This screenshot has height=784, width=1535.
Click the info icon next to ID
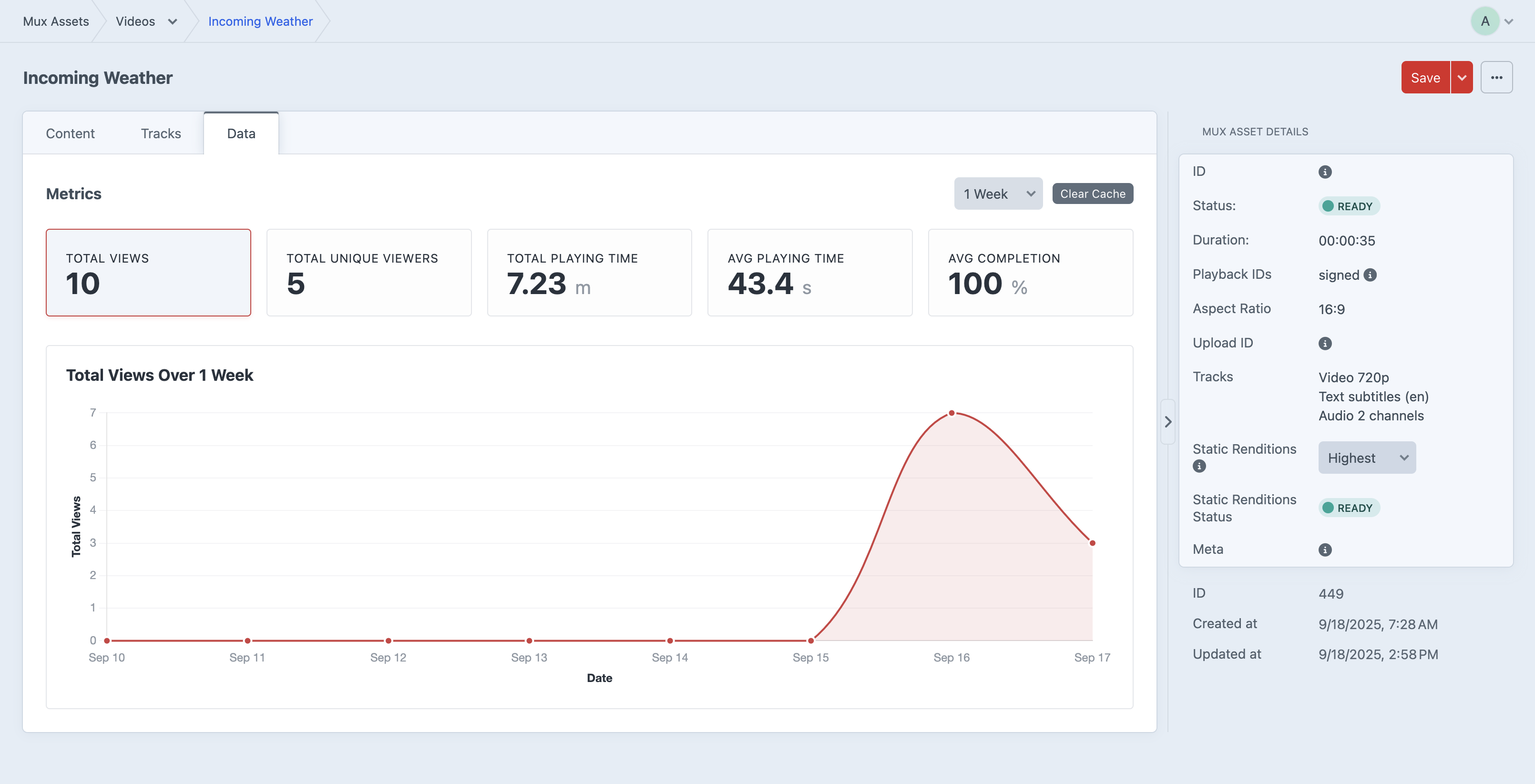[1325, 172]
